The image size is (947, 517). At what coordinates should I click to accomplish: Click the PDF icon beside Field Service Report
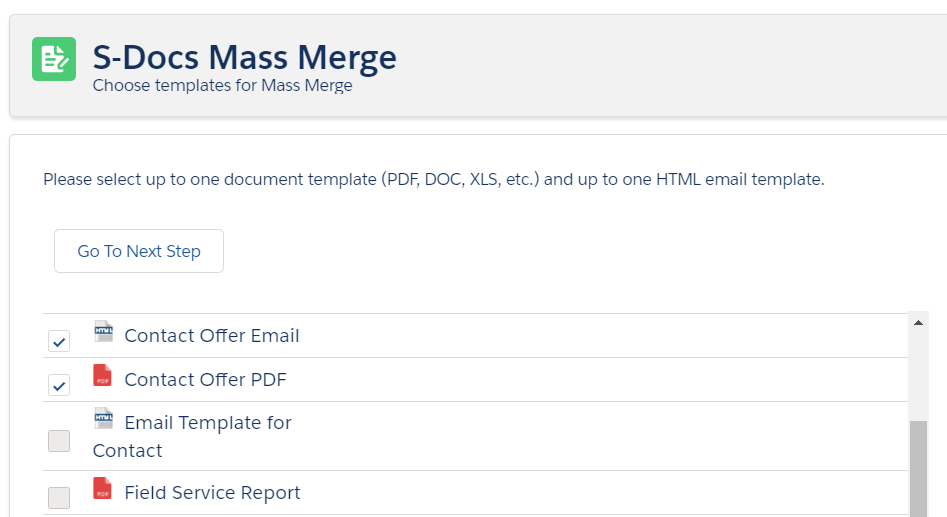point(103,488)
